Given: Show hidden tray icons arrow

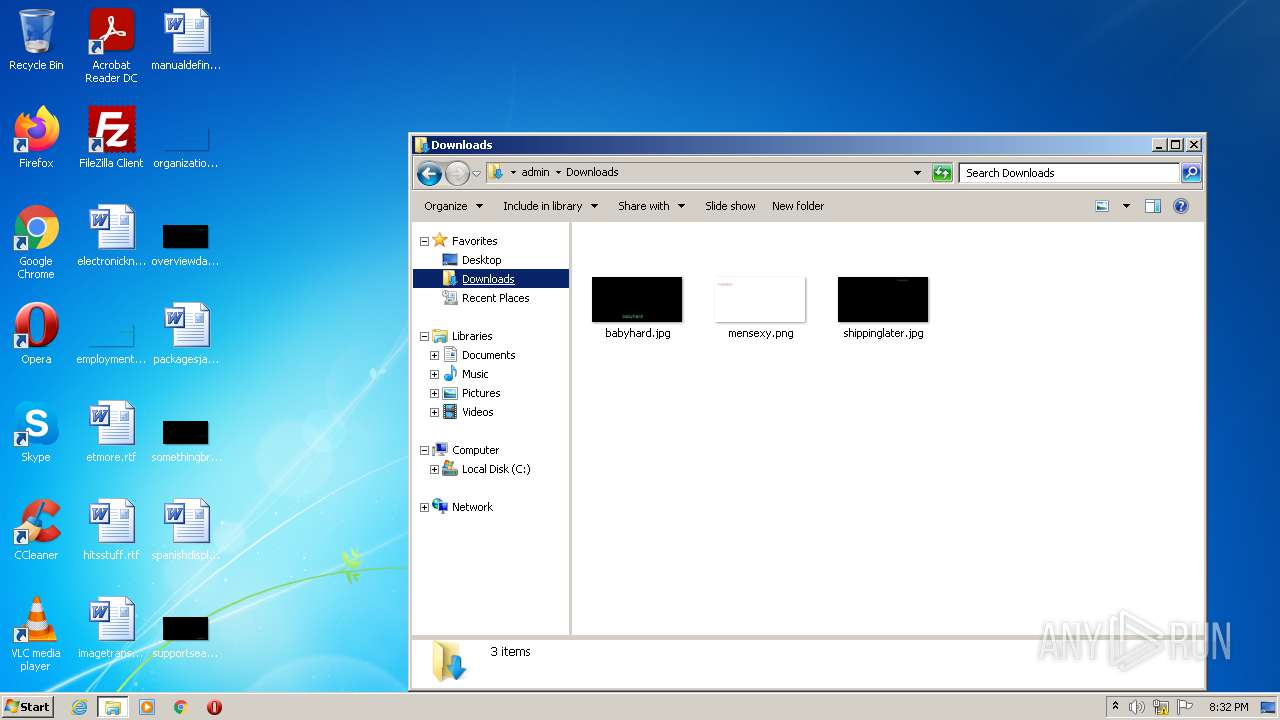Looking at the screenshot, I should [1115, 707].
